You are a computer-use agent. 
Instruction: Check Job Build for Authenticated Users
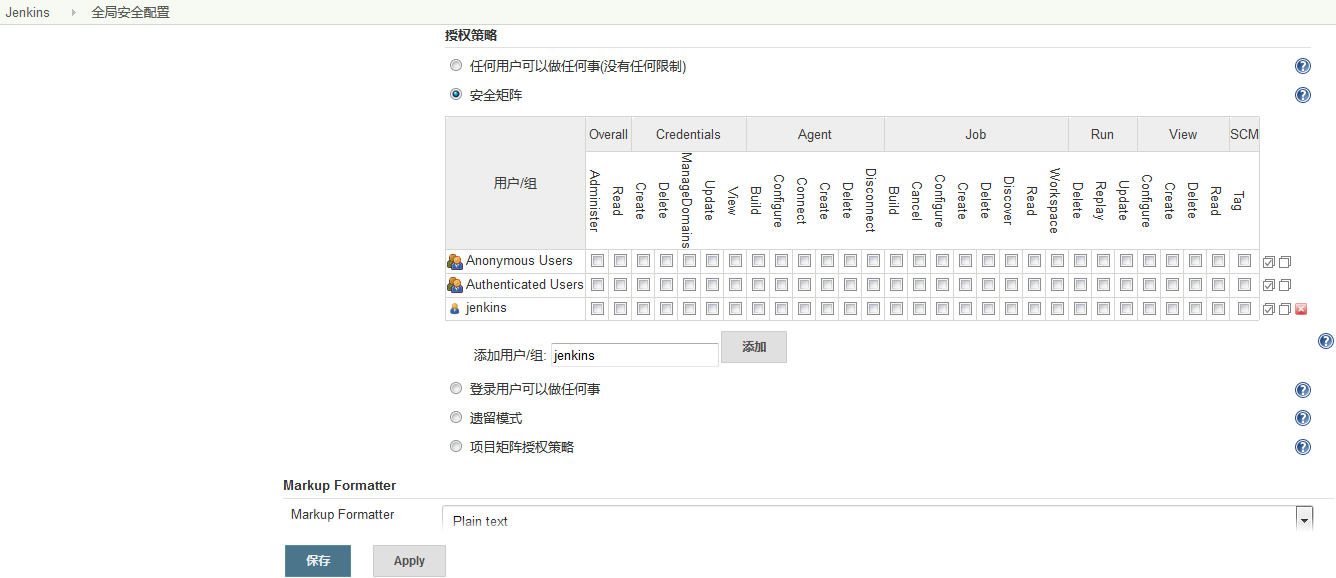896,285
